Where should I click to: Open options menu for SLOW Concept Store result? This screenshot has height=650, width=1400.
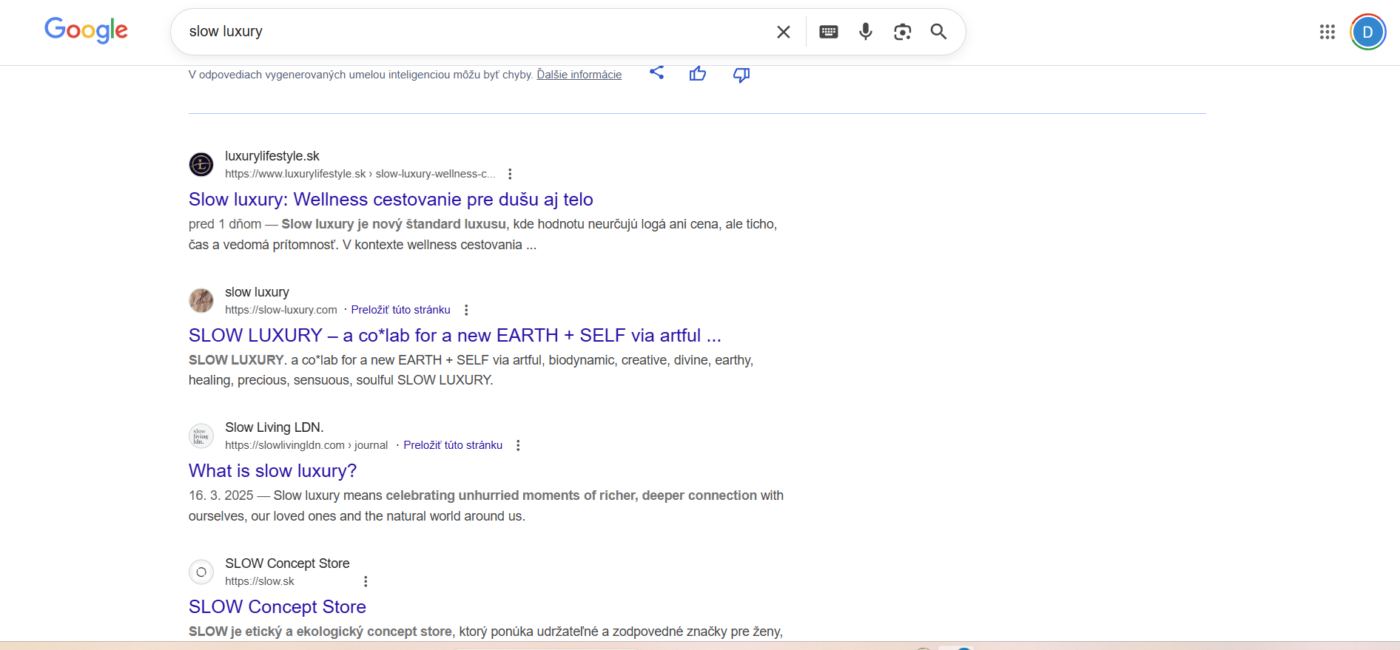click(365, 580)
